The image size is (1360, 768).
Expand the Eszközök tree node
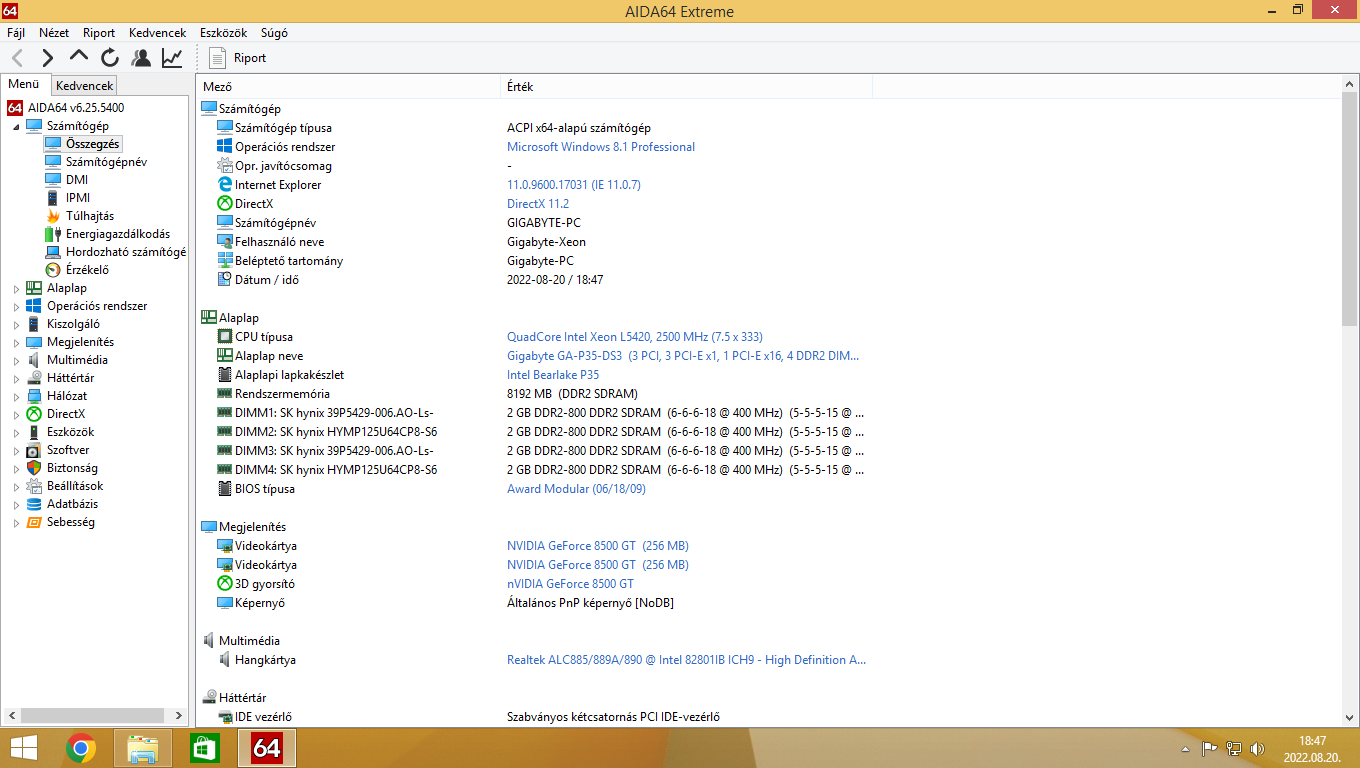pyautogui.click(x=16, y=432)
